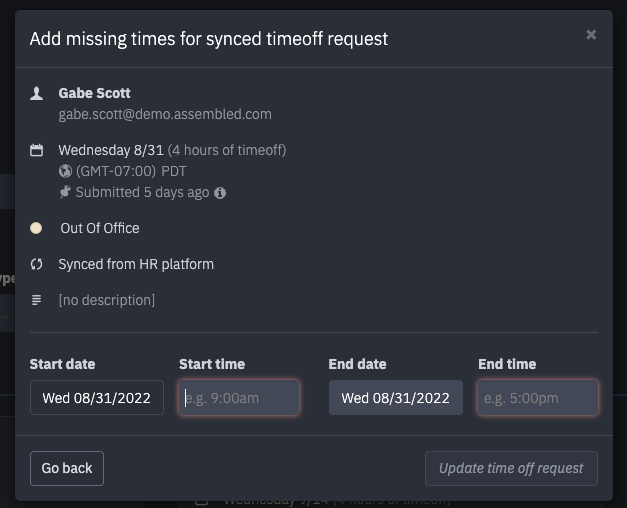Click the globe timezone icon
The width and height of the screenshot is (627, 508).
click(x=65, y=171)
